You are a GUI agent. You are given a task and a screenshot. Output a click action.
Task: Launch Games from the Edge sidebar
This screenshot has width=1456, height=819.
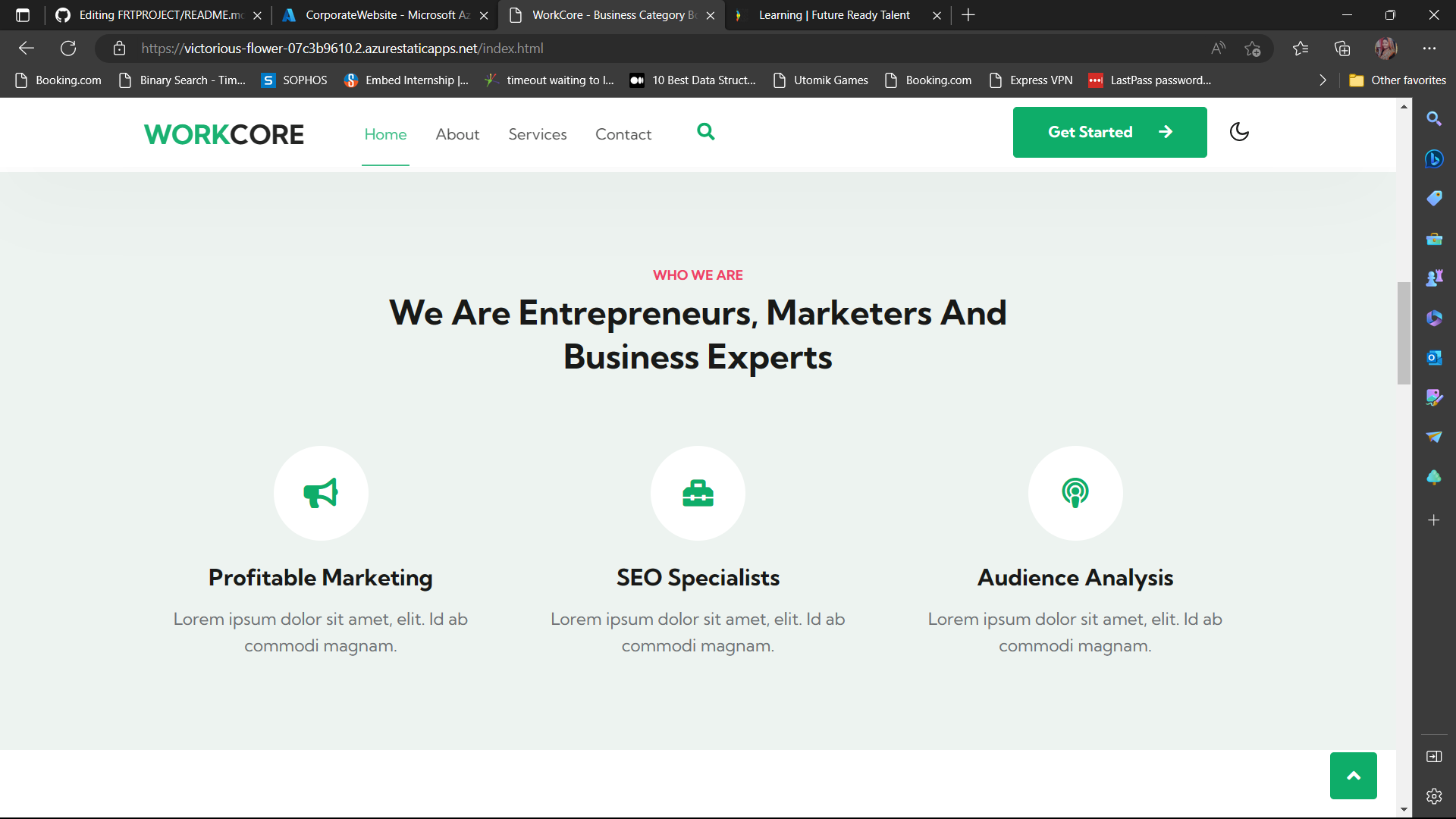point(1434,278)
